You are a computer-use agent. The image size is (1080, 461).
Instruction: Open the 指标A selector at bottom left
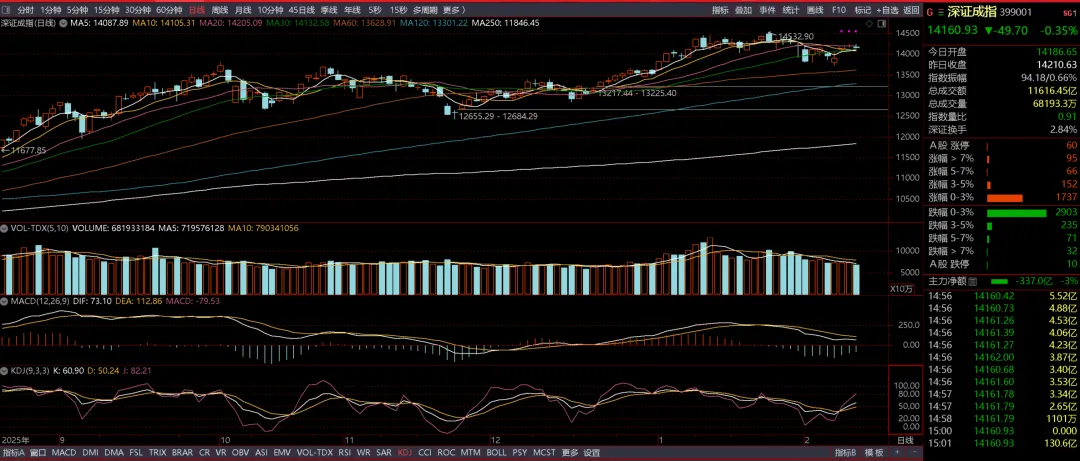(x=13, y=453)
